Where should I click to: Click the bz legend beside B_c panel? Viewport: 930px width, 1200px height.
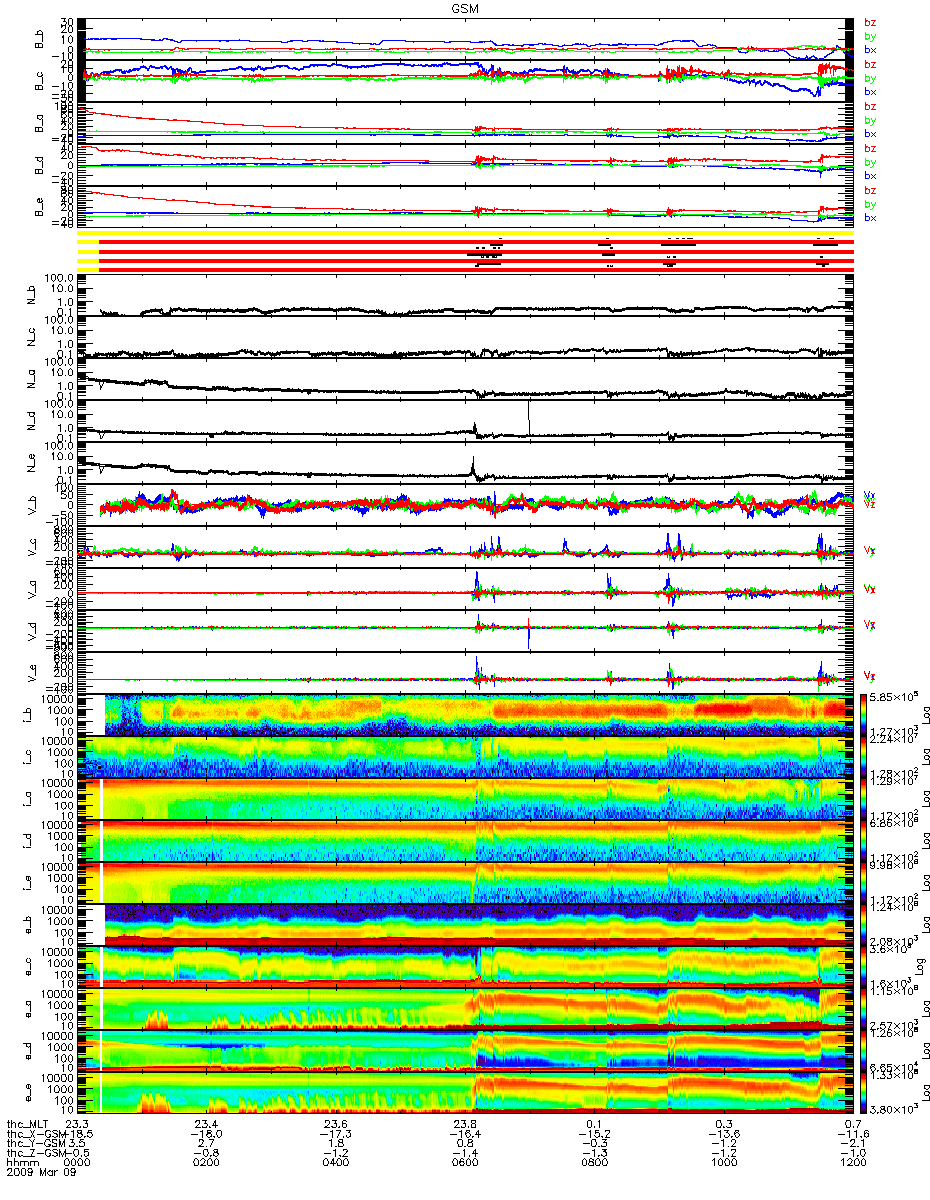871,64
